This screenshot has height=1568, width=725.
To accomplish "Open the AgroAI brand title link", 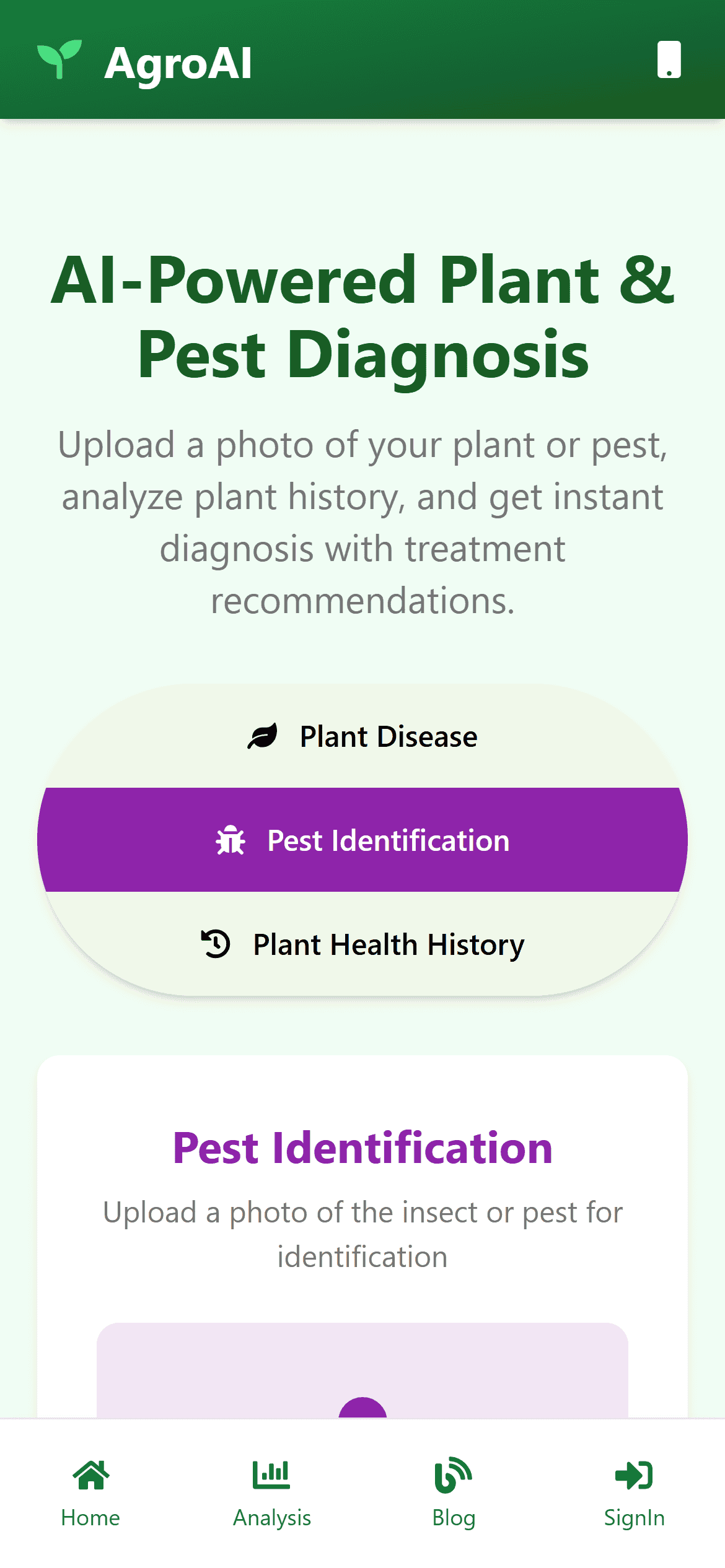I will (178, 63).
